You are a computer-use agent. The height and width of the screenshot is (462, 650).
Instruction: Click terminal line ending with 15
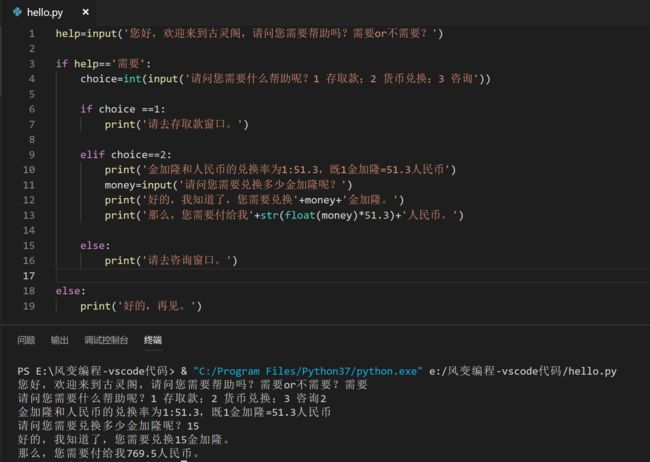point(108,426)
